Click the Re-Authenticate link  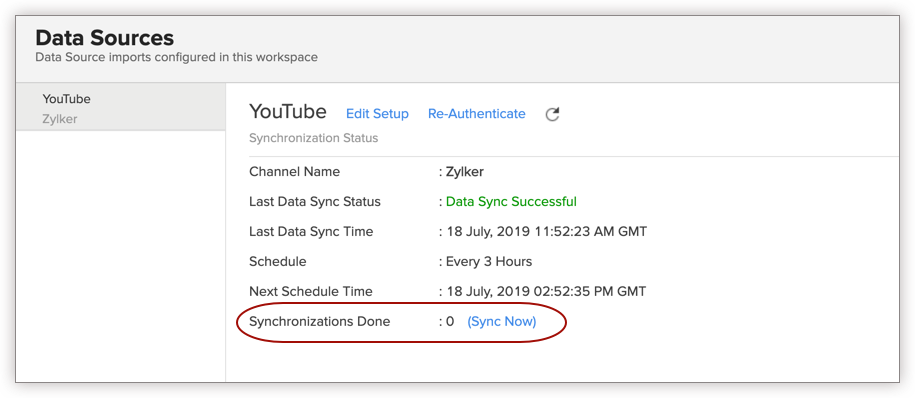[476, 114]
